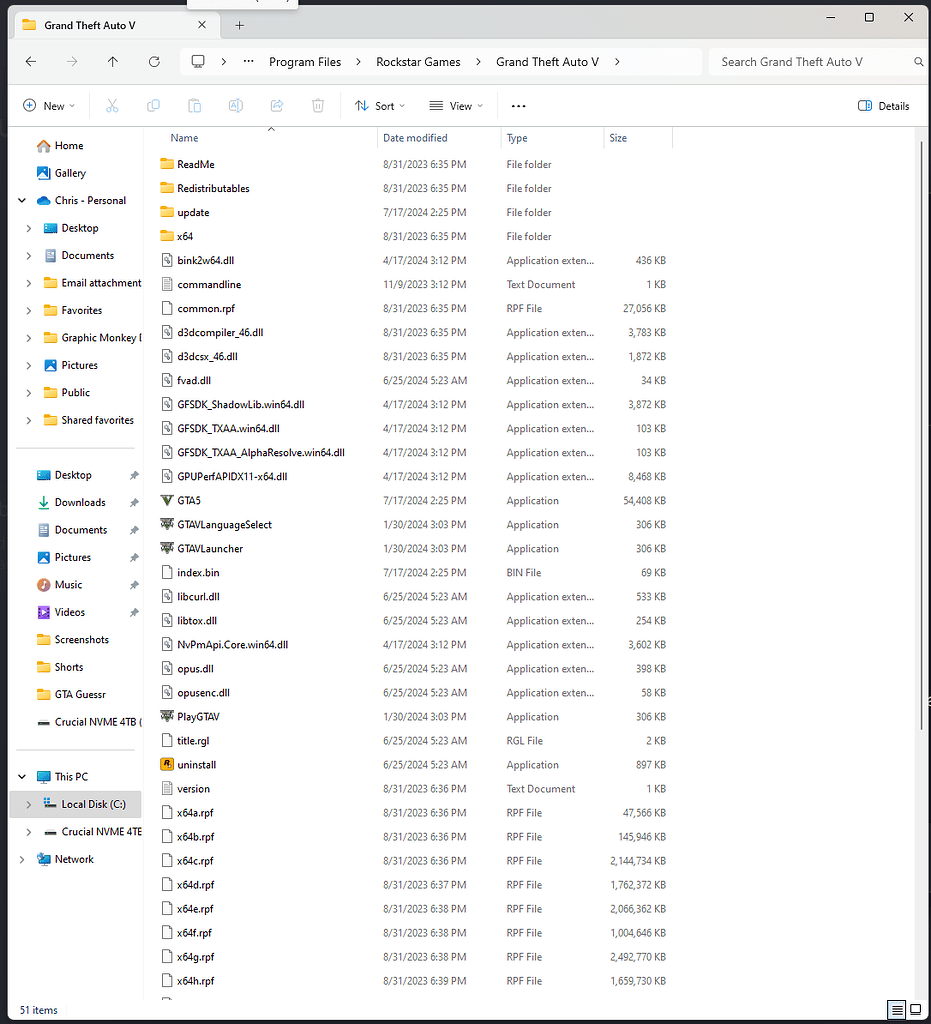Open the Sort dropdown
Viewport: 931px width, 1024px height.
click(x=380, y=105)
